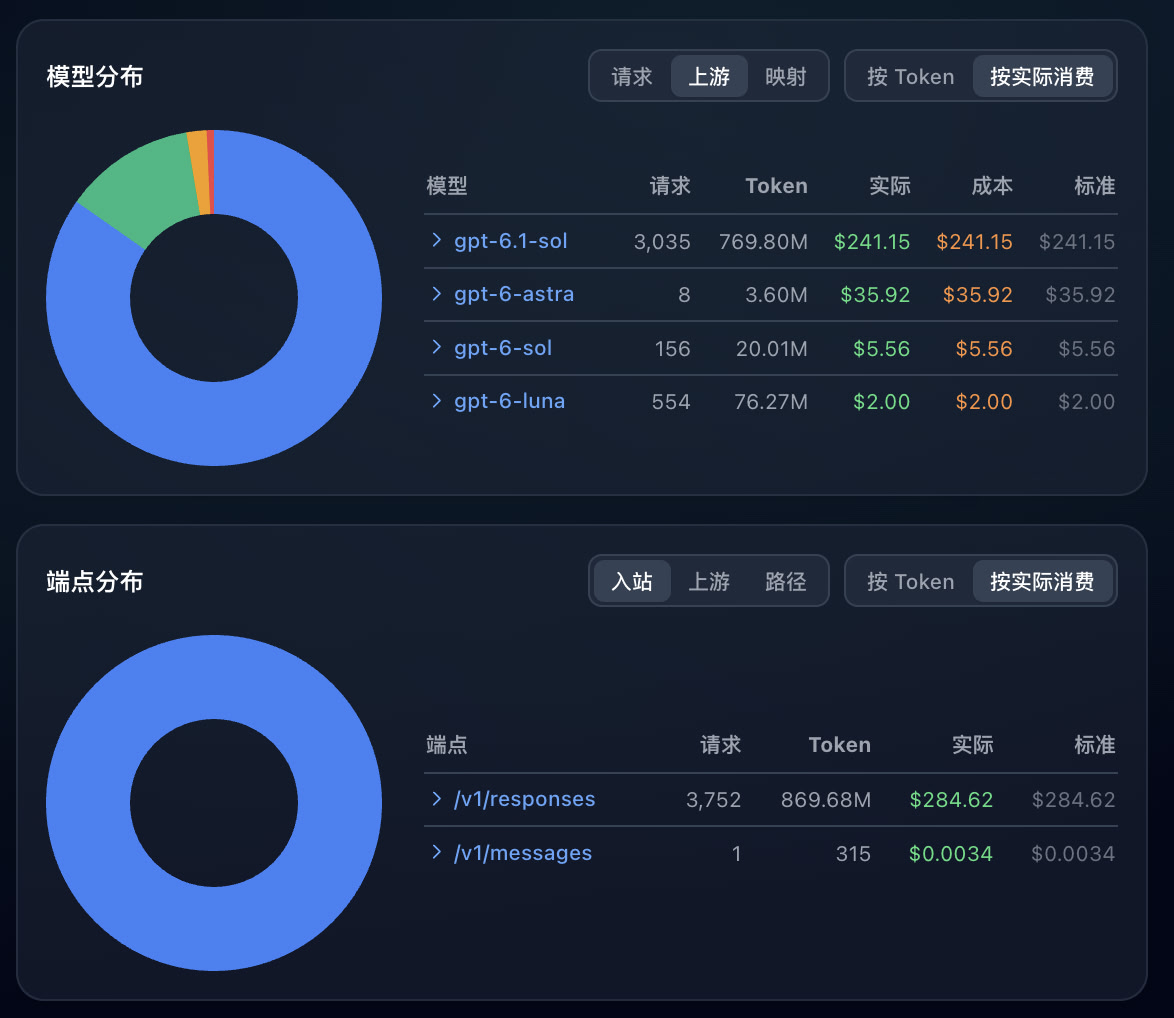Click the 端点 column header

[x=447, y=745]
